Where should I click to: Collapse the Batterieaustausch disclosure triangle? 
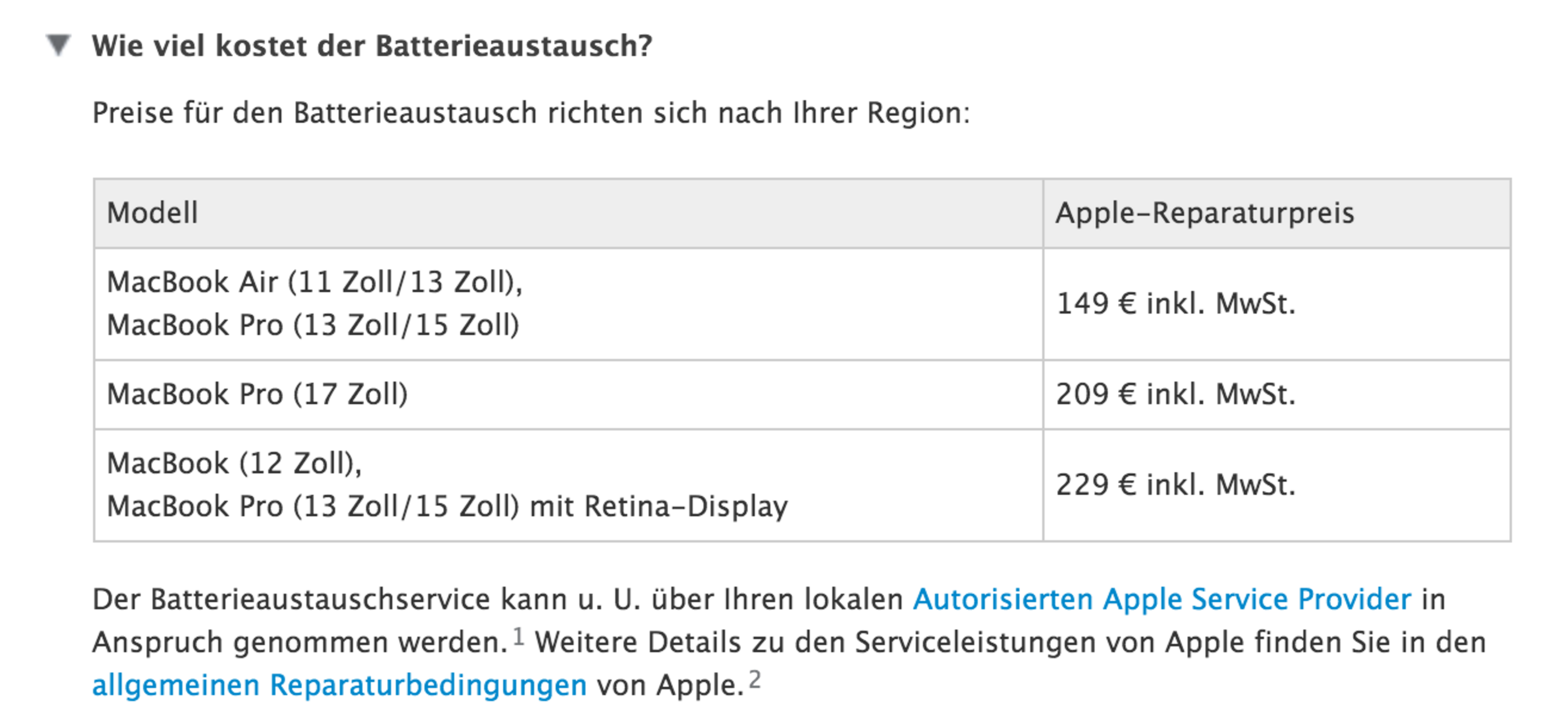coord(59,46)
